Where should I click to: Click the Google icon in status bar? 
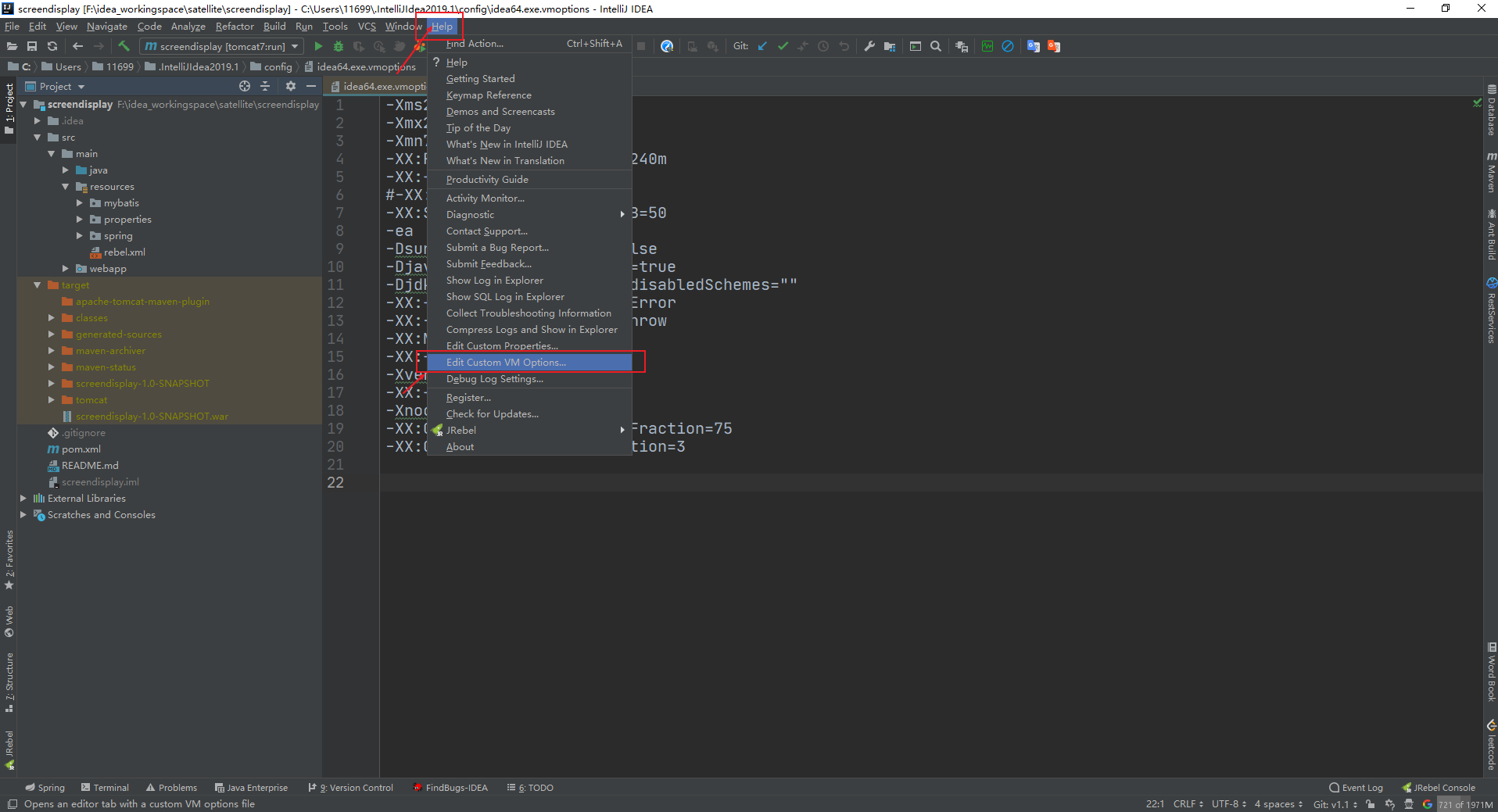pyautogui.click(x=1428, y=804)
